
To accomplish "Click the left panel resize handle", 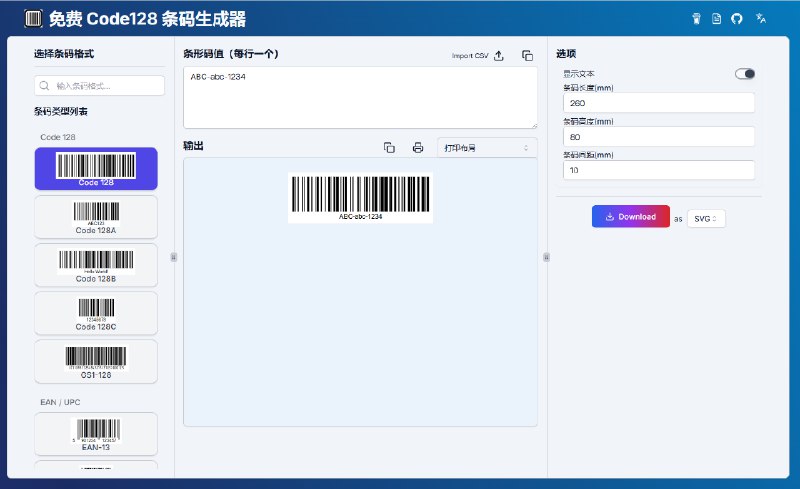I will coord(174,257).
